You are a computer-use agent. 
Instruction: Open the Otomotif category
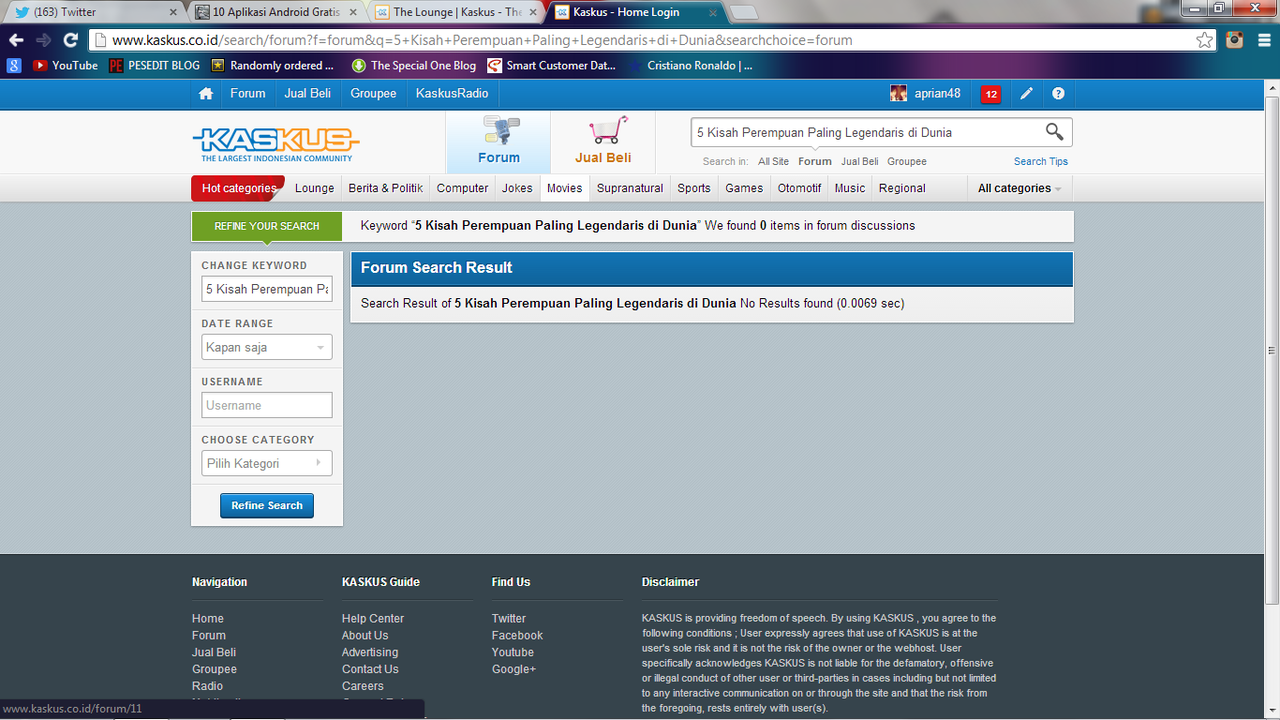(x=800, y=188)
